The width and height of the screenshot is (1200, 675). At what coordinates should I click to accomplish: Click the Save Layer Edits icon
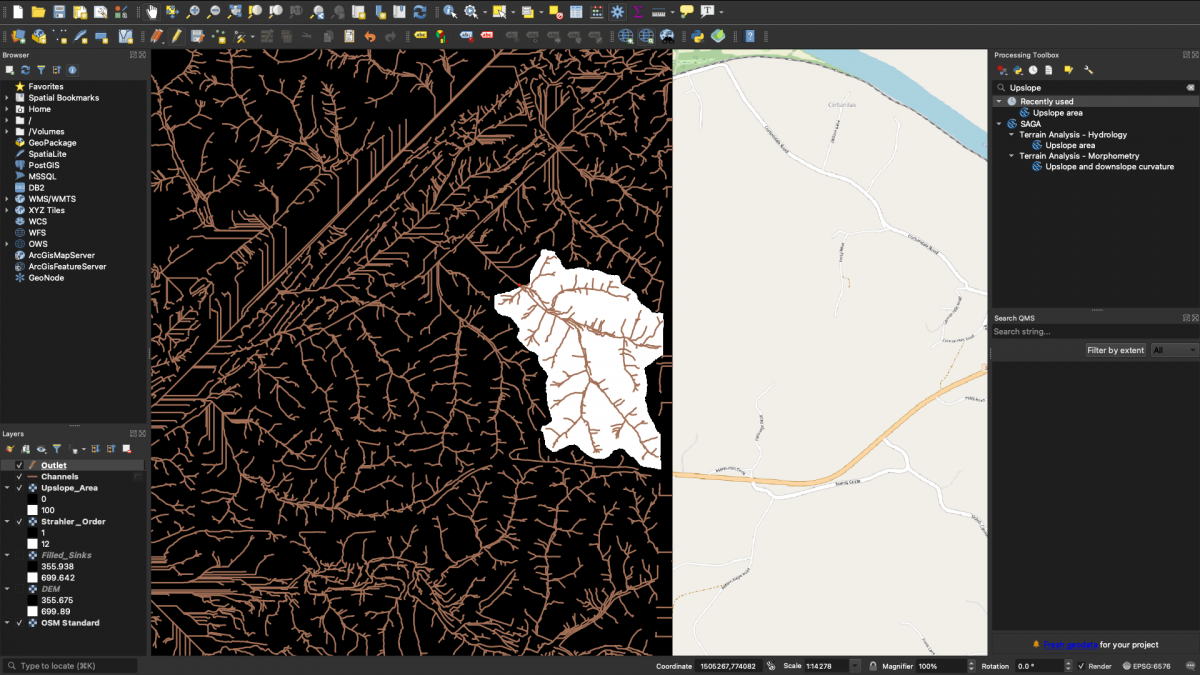(x=196, y=36)
